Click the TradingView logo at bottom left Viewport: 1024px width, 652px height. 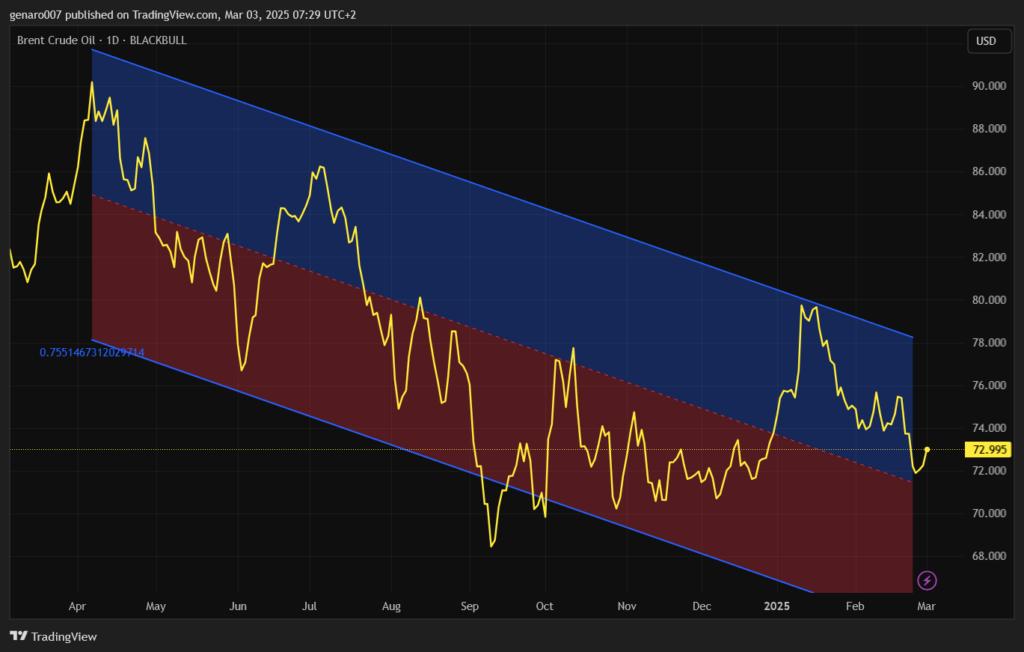tap(54, 636)
